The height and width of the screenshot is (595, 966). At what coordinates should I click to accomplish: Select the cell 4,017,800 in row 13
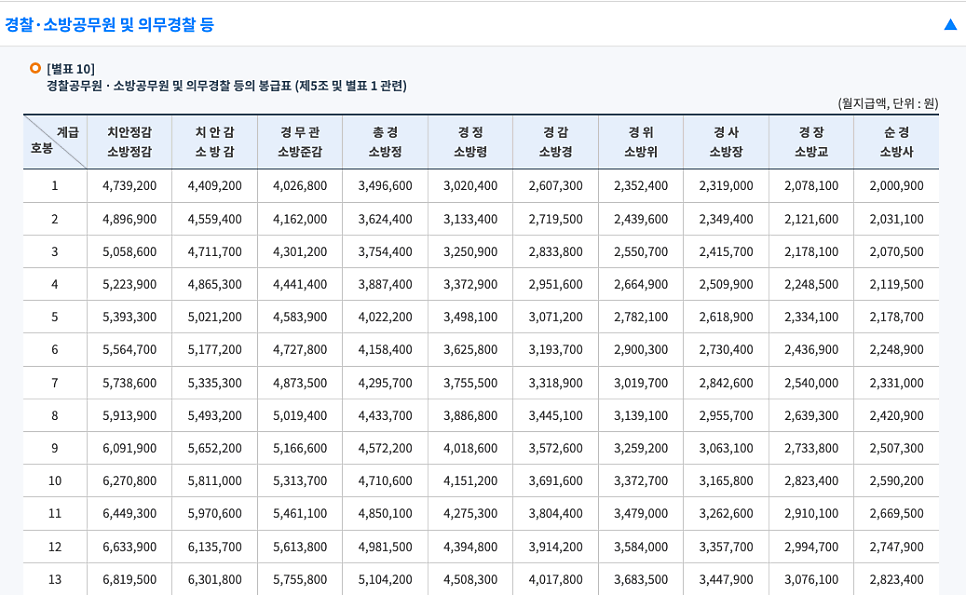556,579
